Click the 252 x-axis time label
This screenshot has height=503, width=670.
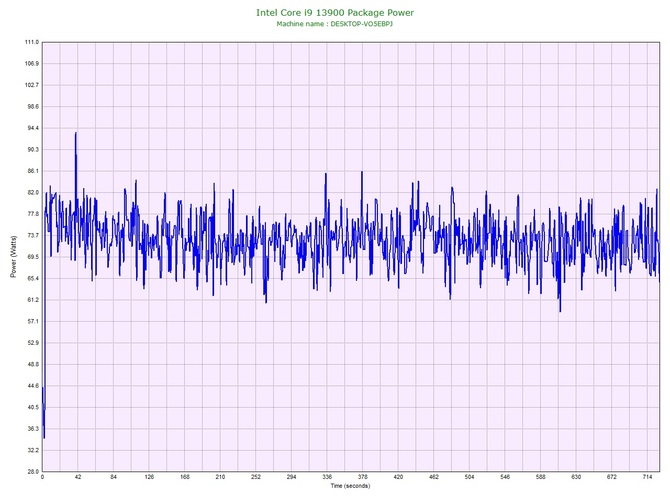tap(256, 477)
